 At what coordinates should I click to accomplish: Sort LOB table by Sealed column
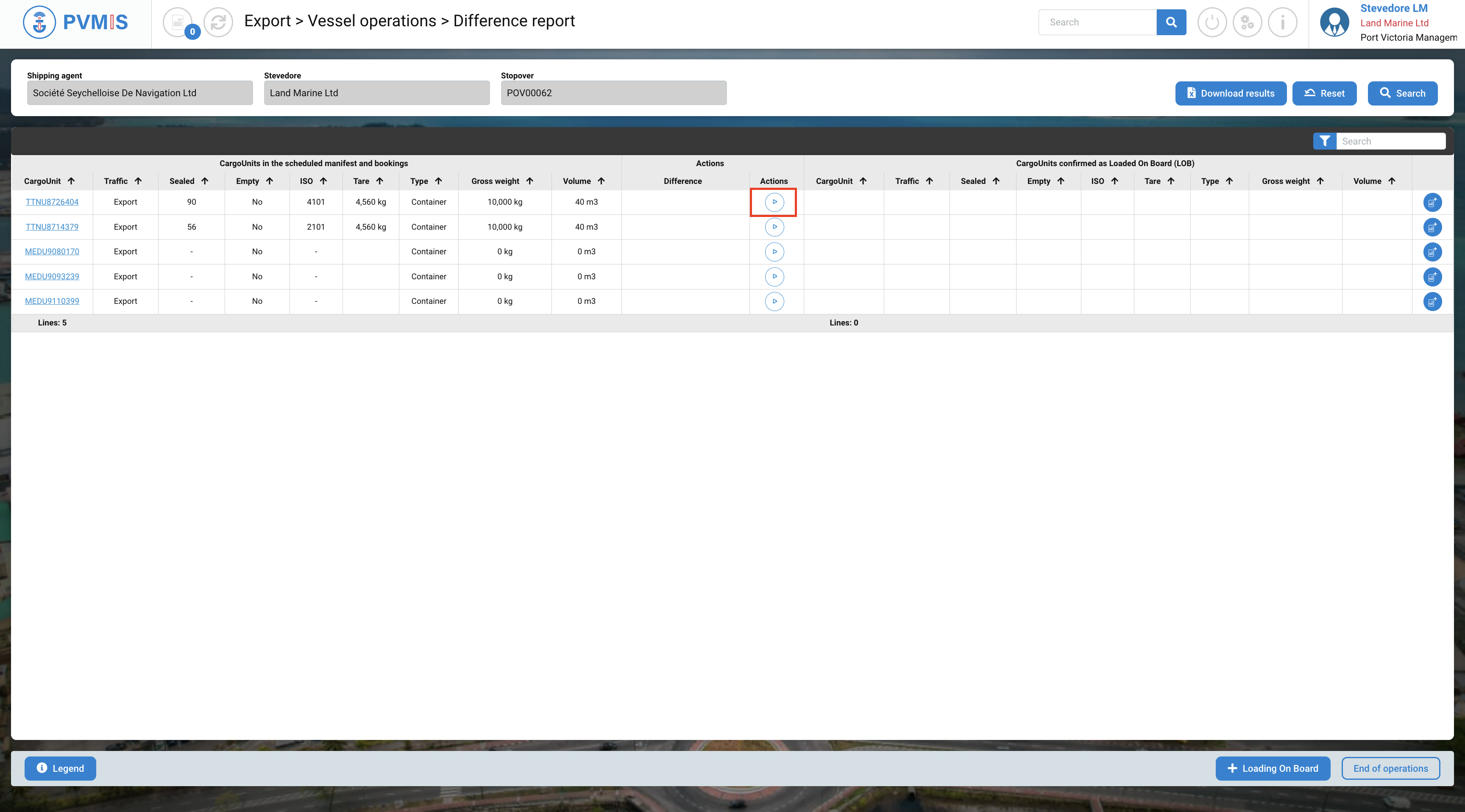coord(996,181)
